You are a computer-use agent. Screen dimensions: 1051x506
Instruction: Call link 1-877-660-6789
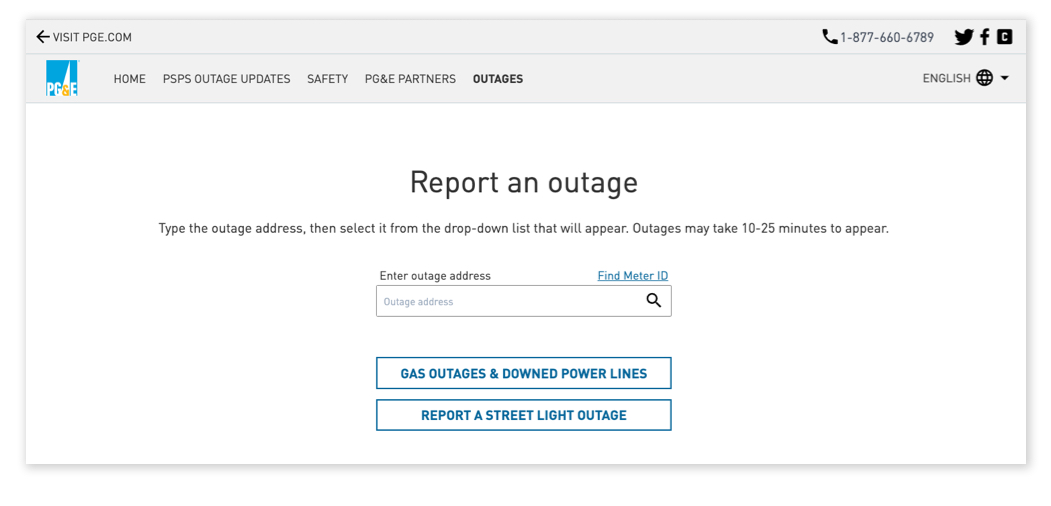(x=886, y=38)
